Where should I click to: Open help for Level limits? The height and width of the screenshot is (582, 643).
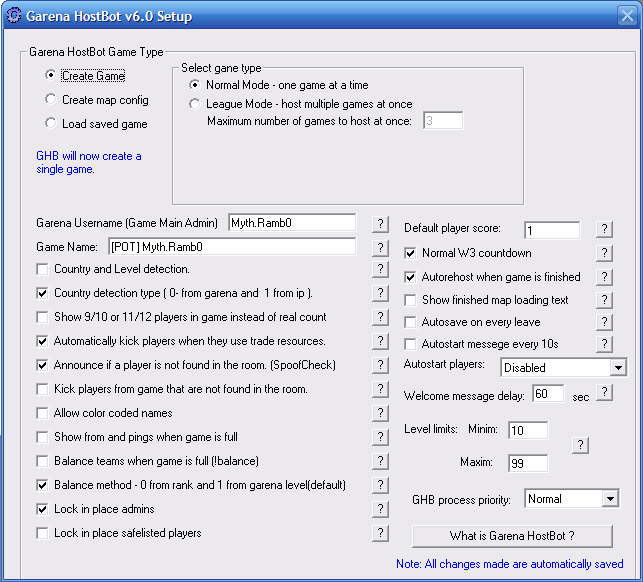click(580, 445)
